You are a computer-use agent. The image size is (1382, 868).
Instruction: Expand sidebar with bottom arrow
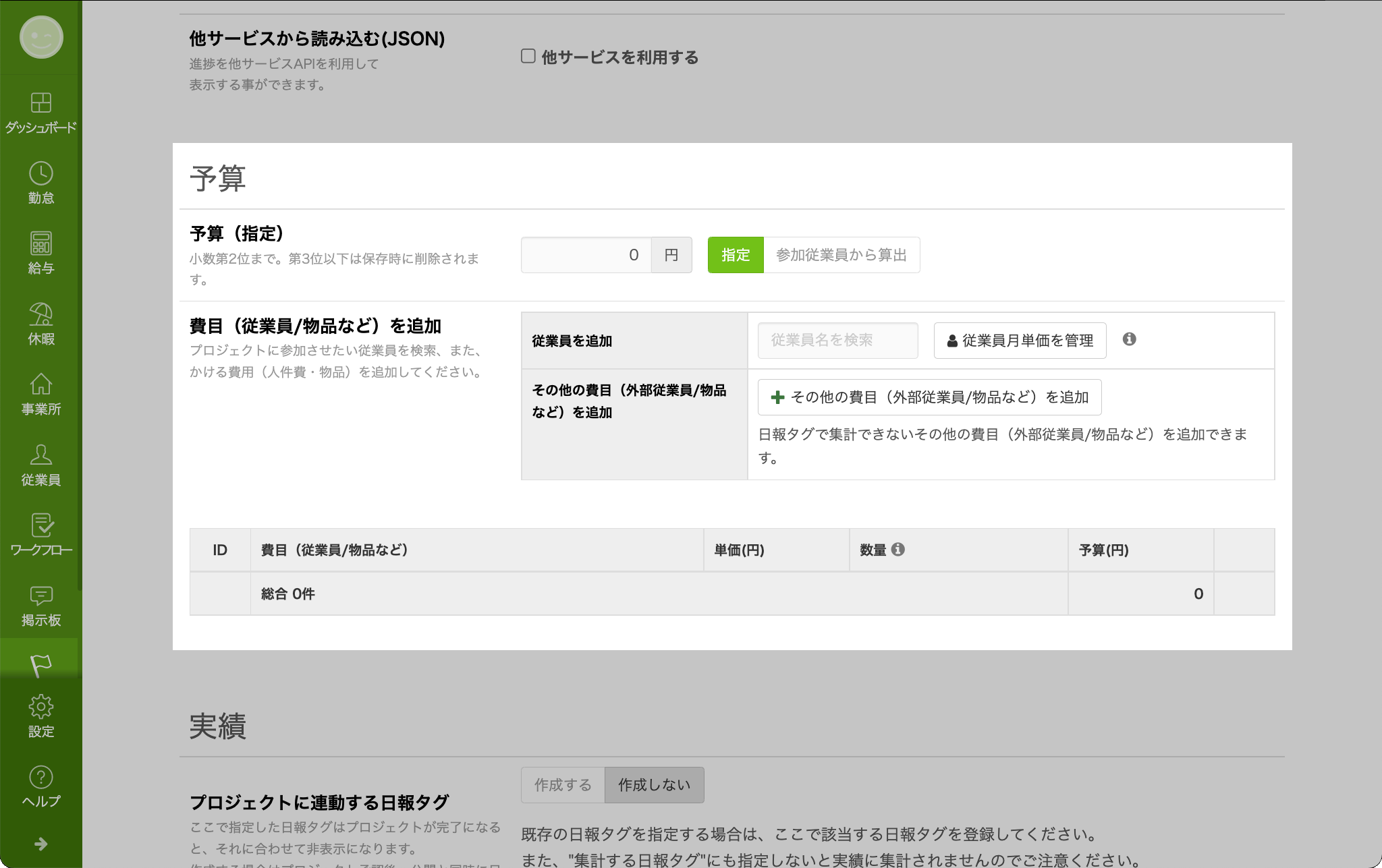tap(40, 844)
